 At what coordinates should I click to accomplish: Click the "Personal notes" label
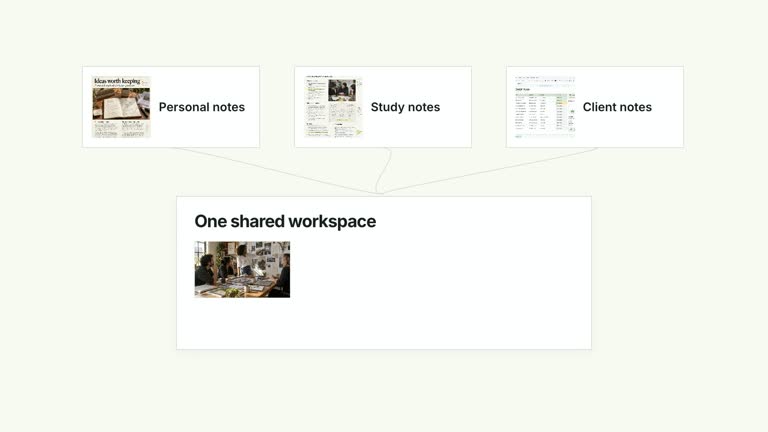(202, 107)
